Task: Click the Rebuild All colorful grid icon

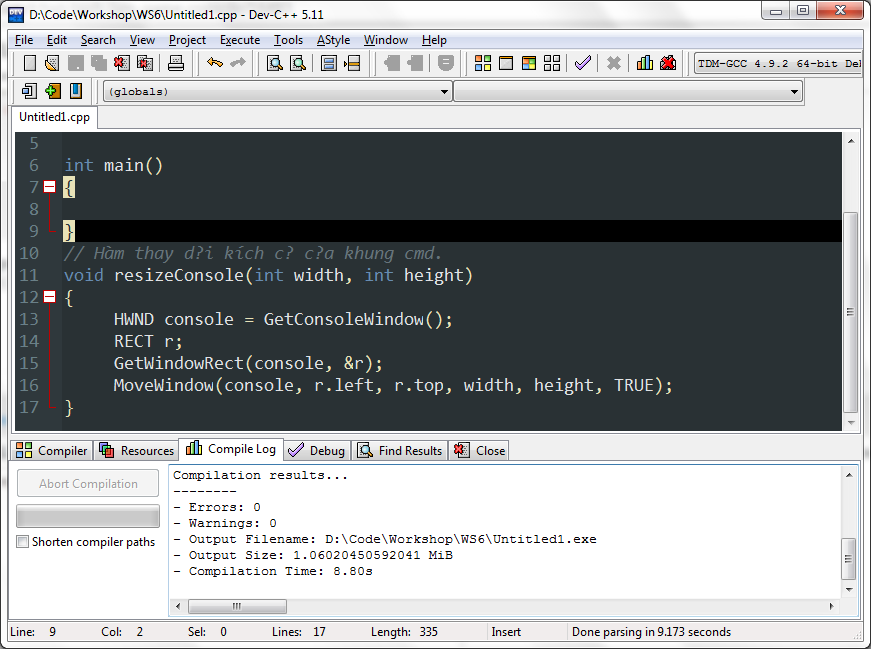Action: point(552,63)
